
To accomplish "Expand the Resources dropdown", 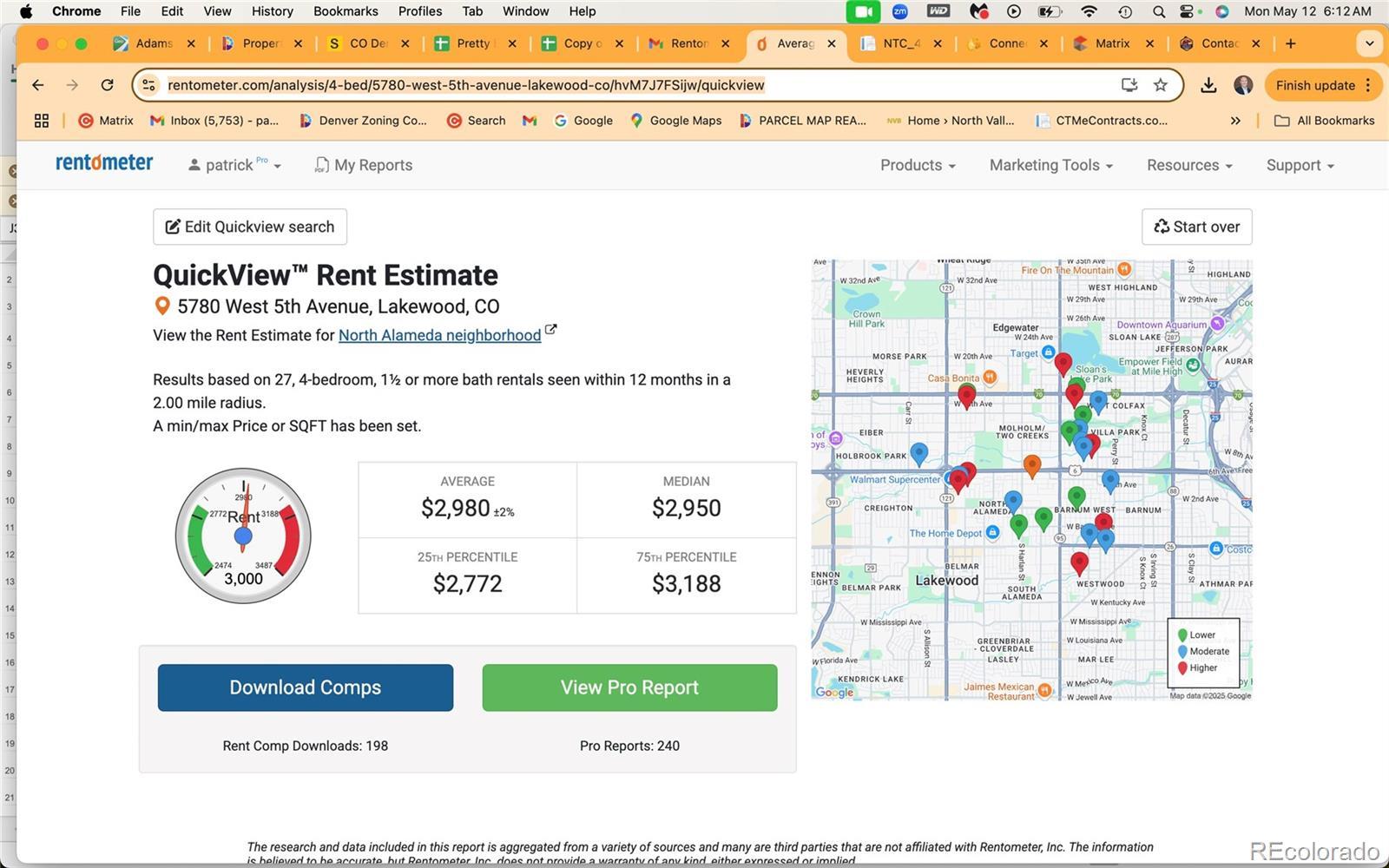I will (1189, 165).
